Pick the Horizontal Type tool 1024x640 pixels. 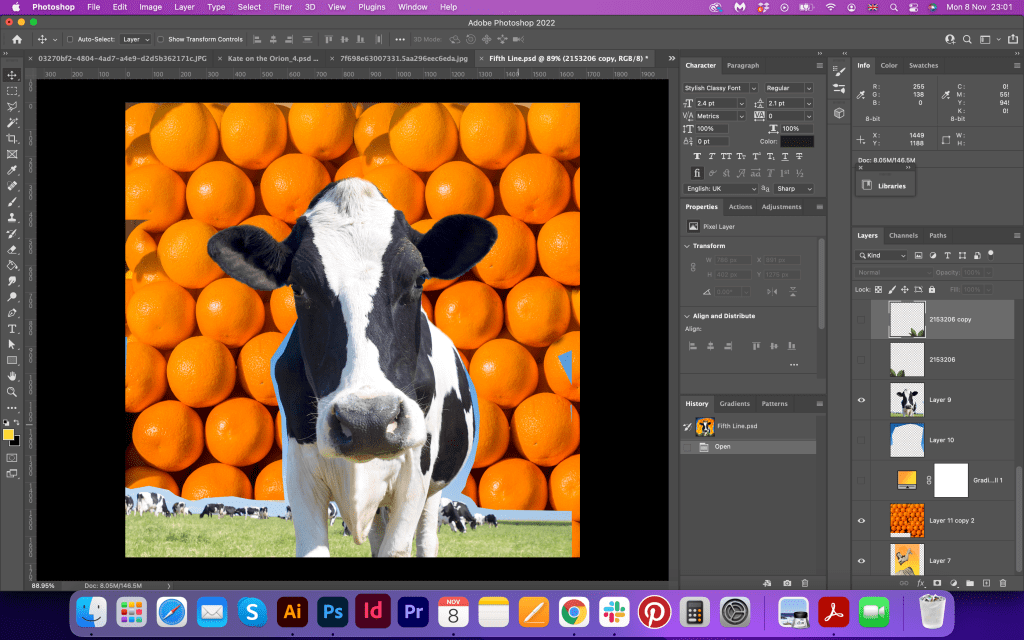point(12,328)
